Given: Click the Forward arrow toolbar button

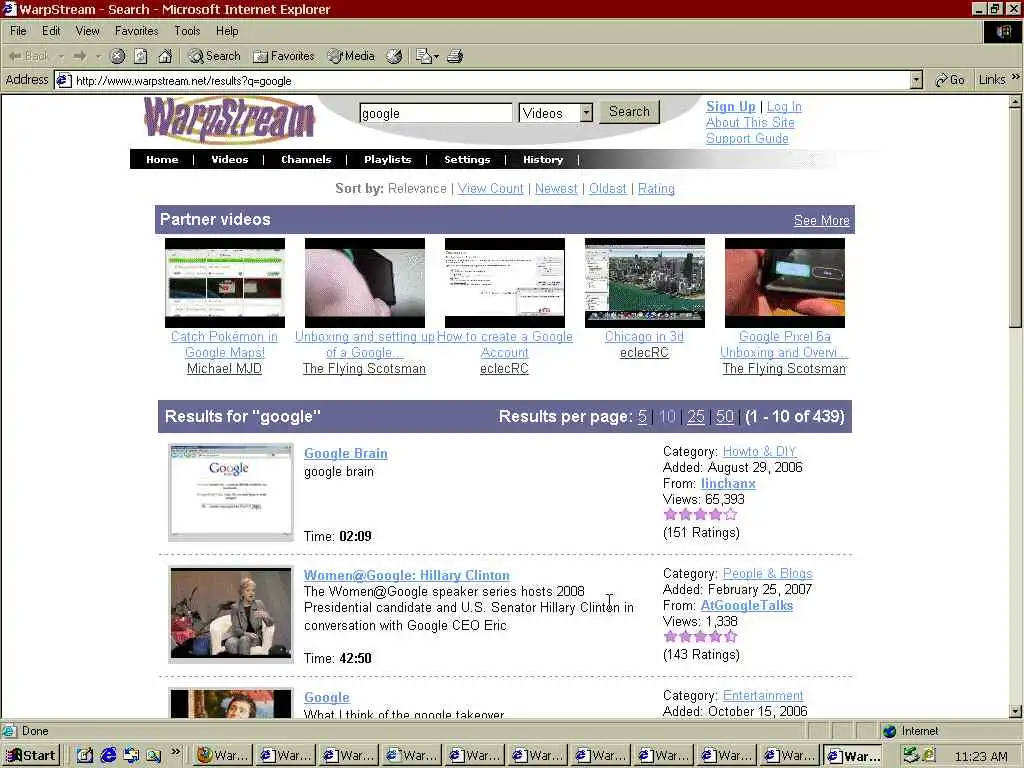Looking at the screenshot, I should click(80, 56).
